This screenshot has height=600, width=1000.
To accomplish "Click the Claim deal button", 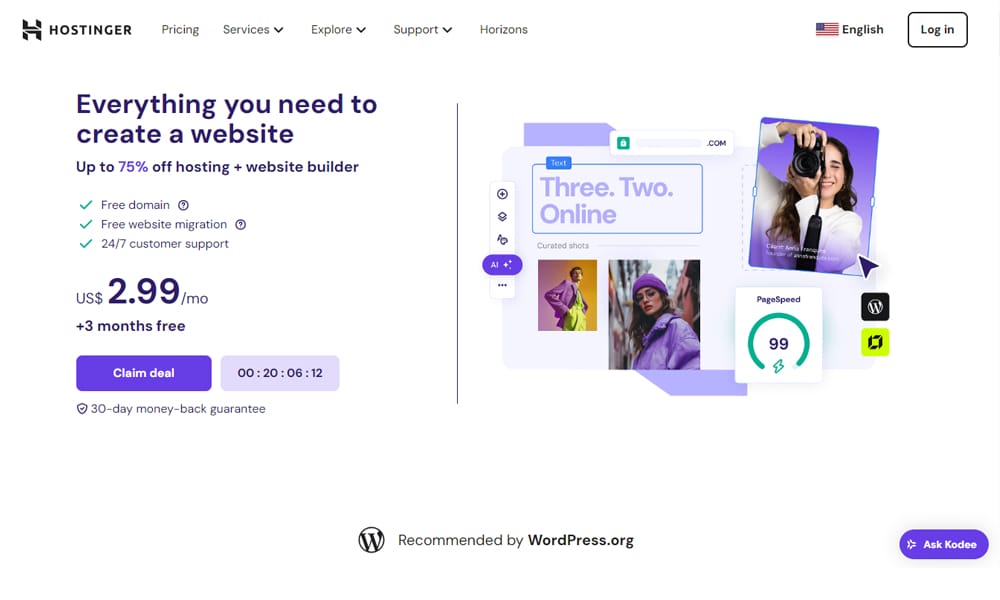I will pos(143,373).
